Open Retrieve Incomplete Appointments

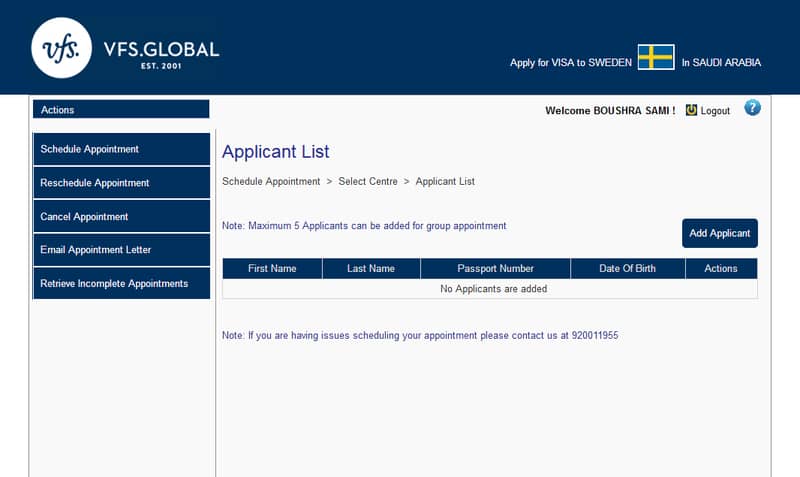point(121,284)
